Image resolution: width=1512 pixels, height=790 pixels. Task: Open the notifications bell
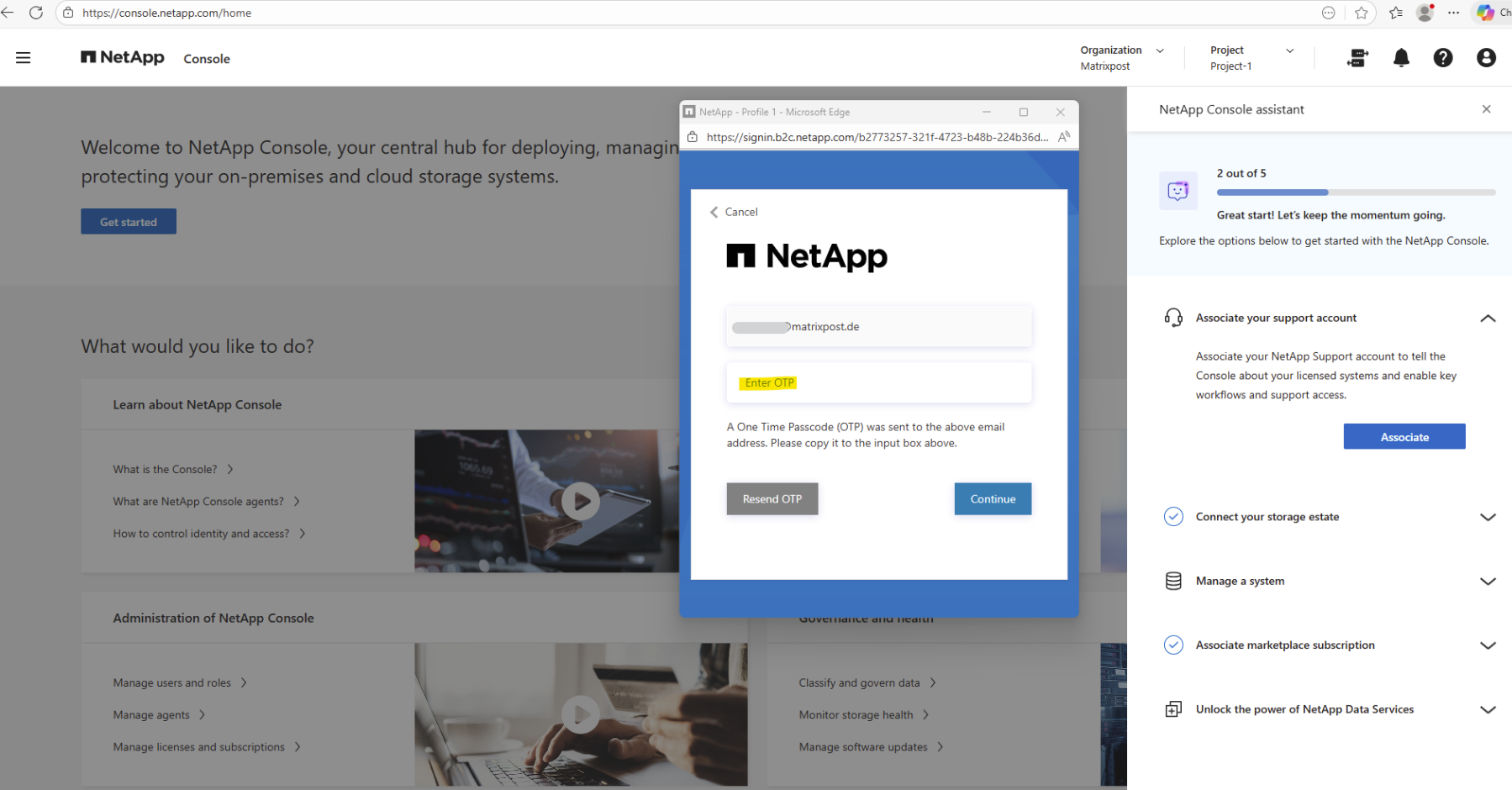click(1401, 58)
